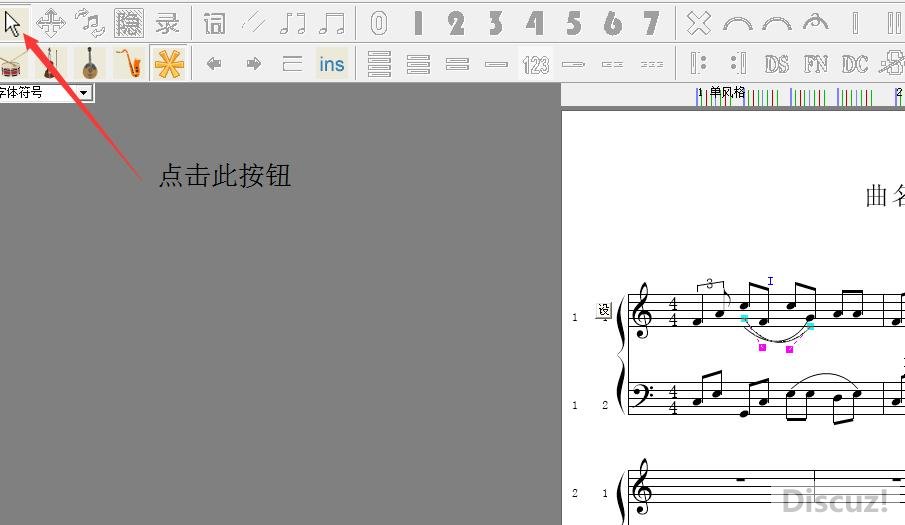Click the FN marking icon
This screenshot has width=905, height=525.
pyautogui.click(x=816, y=64)
